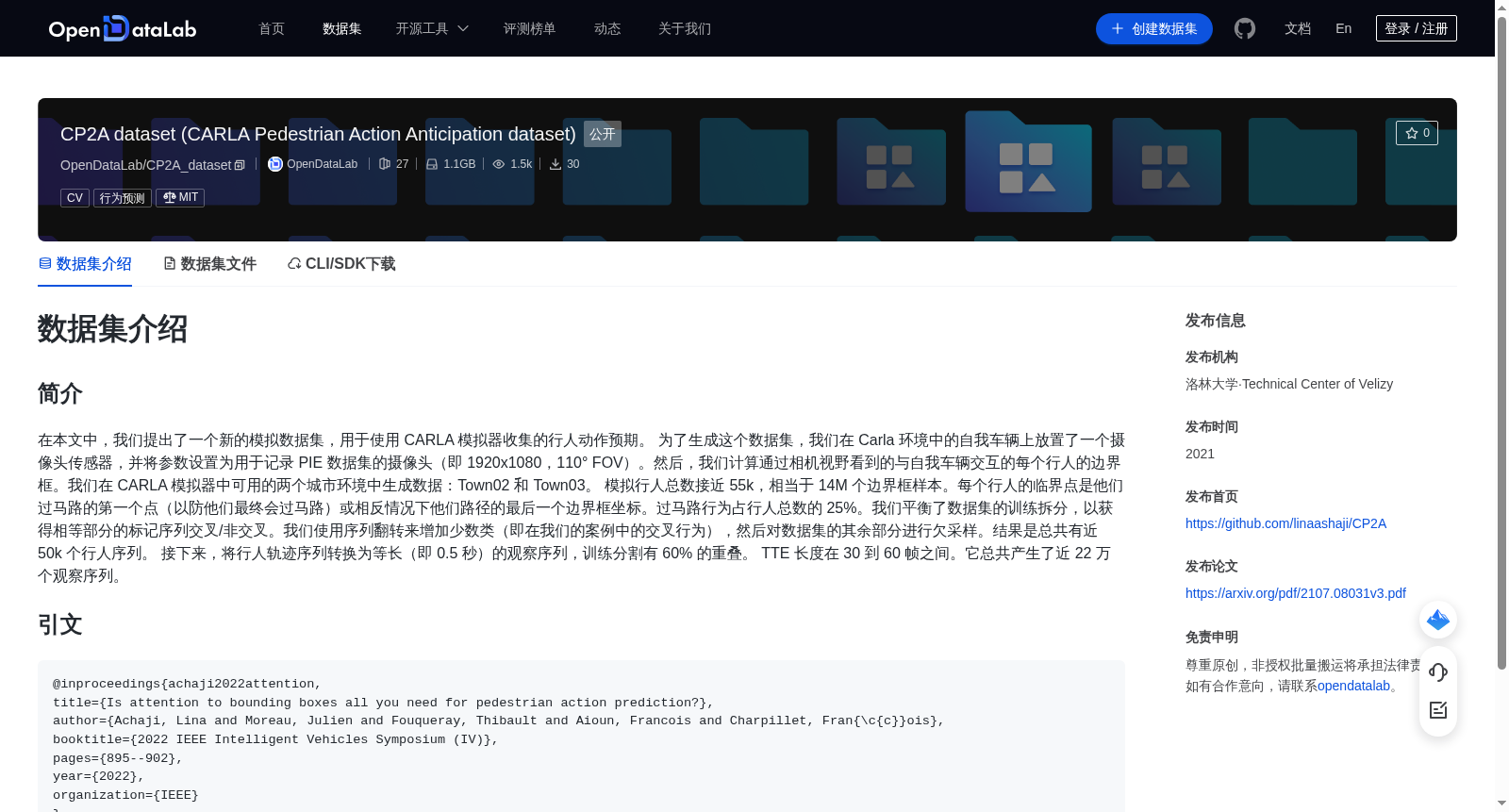Image resolution: width=1509 pixels, height=812 pixels.
Task: Open 评测榜单 navigation item
Action: (530, 28)
